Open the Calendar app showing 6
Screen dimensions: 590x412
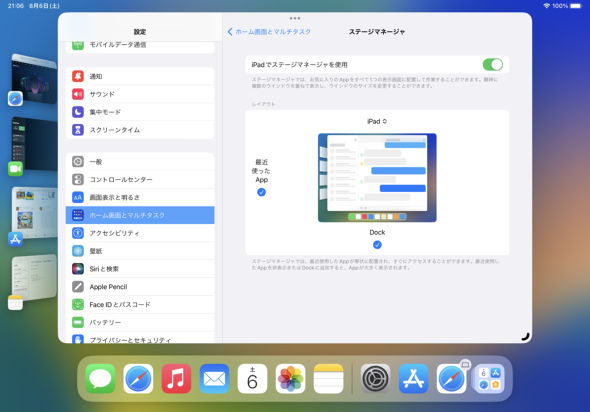click(x=252, y=379)
